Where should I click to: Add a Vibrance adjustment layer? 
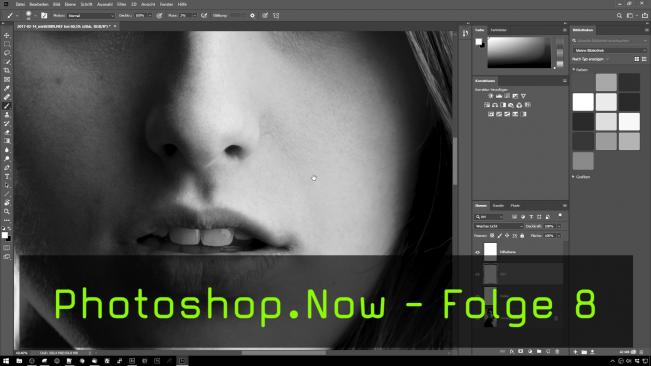(x=523, y=96)
